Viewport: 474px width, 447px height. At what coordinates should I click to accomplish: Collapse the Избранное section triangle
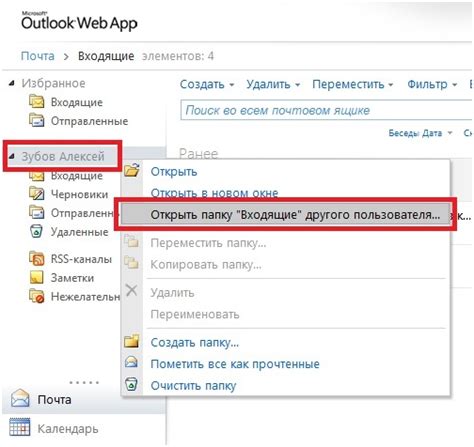point(12,83)
